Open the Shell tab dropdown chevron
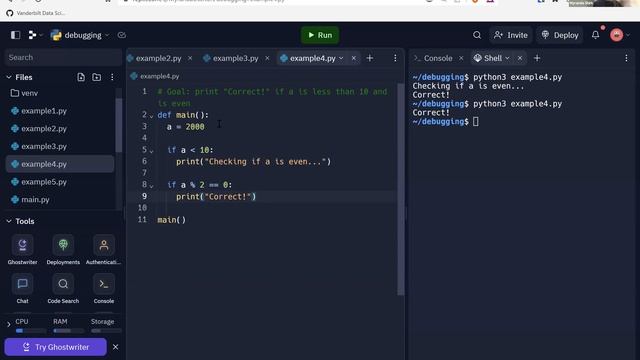 (507, 58)
